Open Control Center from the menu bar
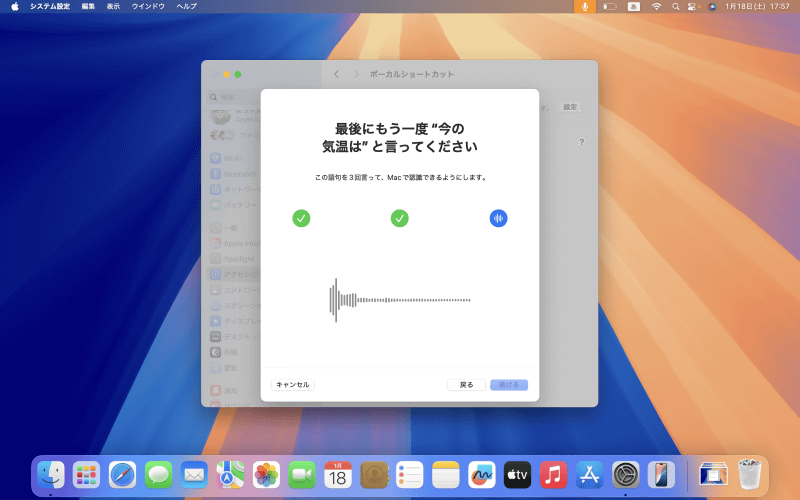Screen dimensions: 800x500 [692, 7]
